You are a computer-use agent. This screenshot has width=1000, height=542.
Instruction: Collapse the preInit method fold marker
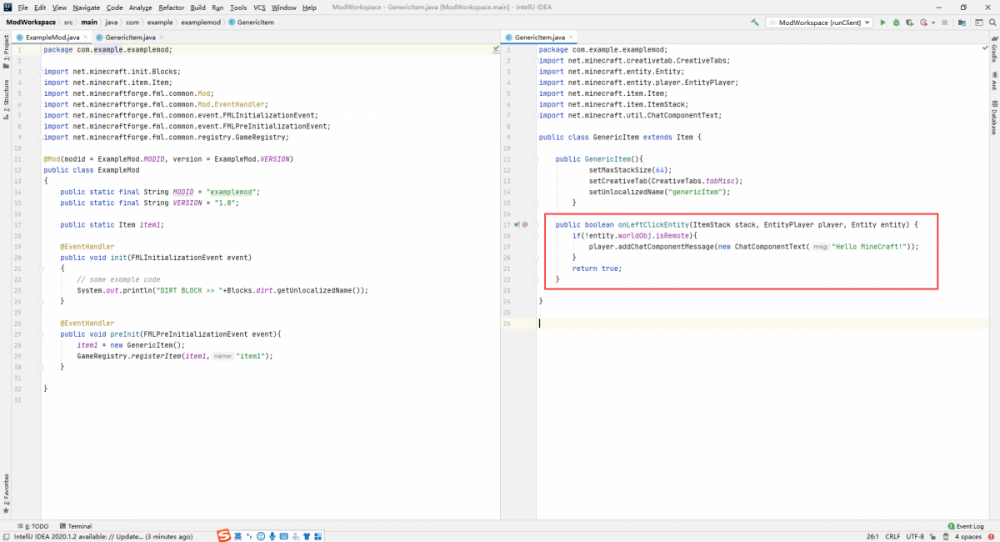pos(41,335)
